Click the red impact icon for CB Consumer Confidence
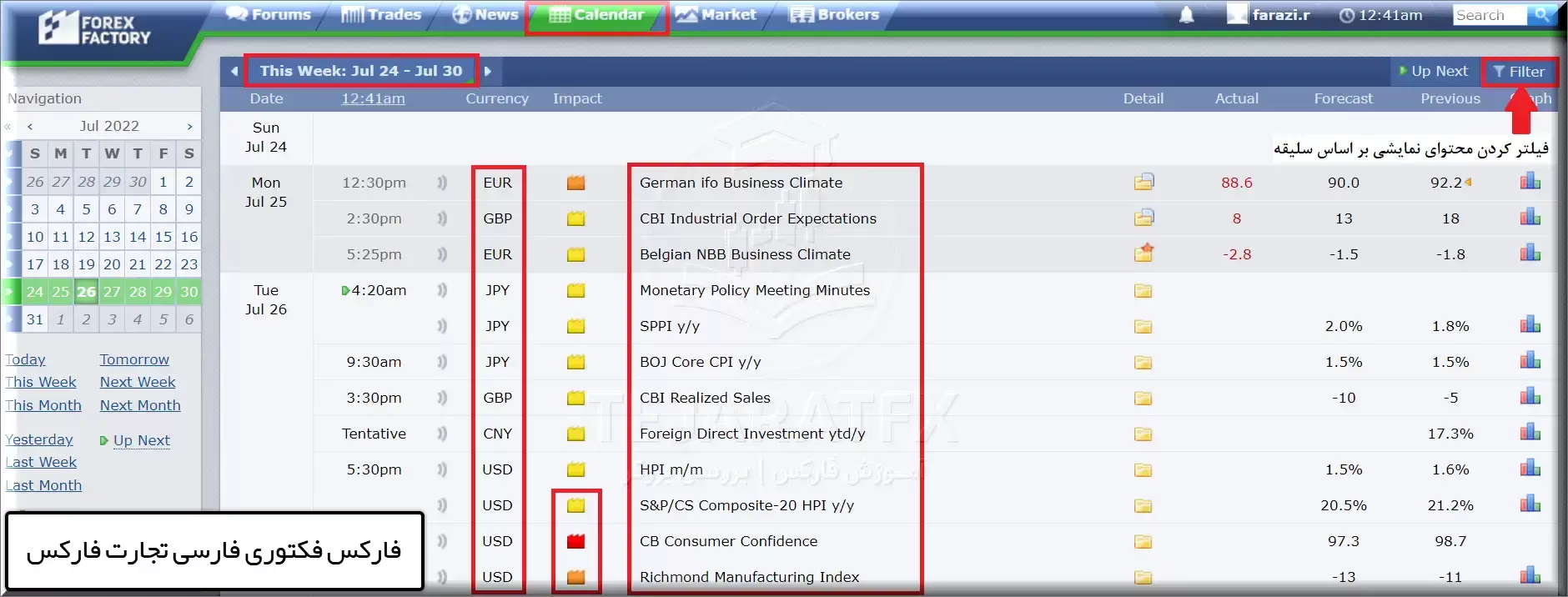1568x597 pixels. point(575,541)
